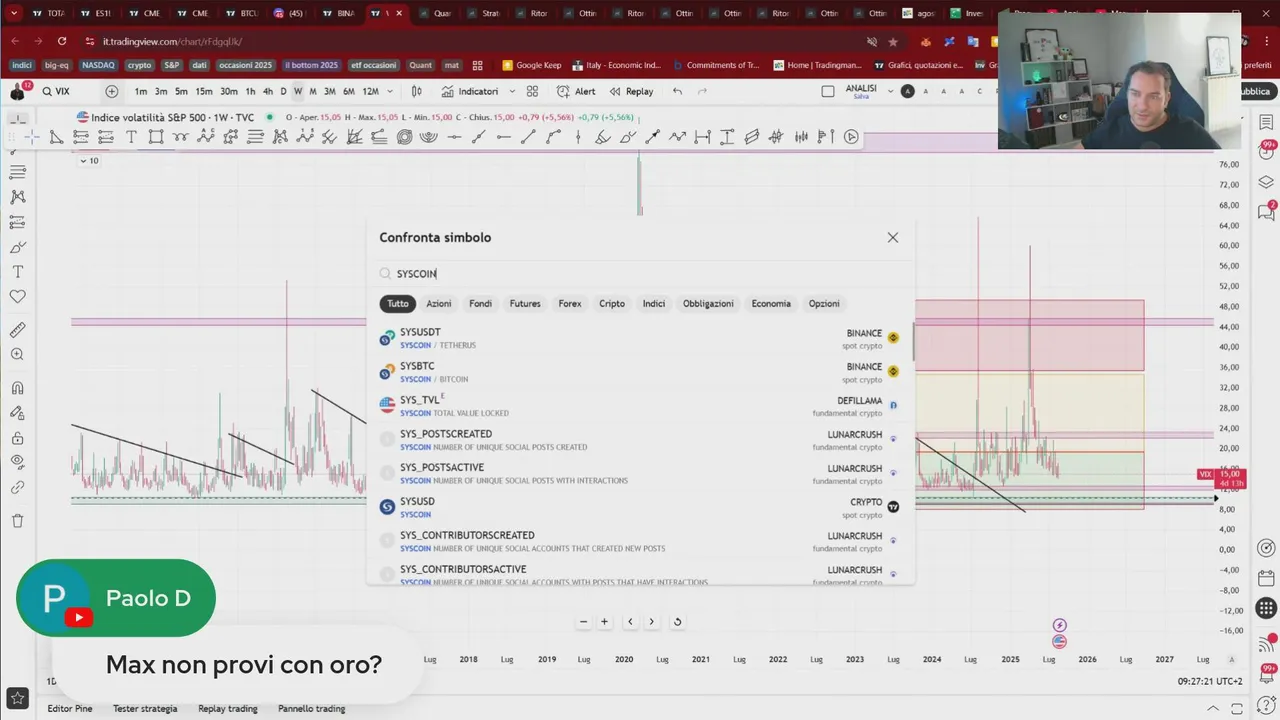
Task: Close the Confronta simbolo dialog
Action: [x=893, y=238]
